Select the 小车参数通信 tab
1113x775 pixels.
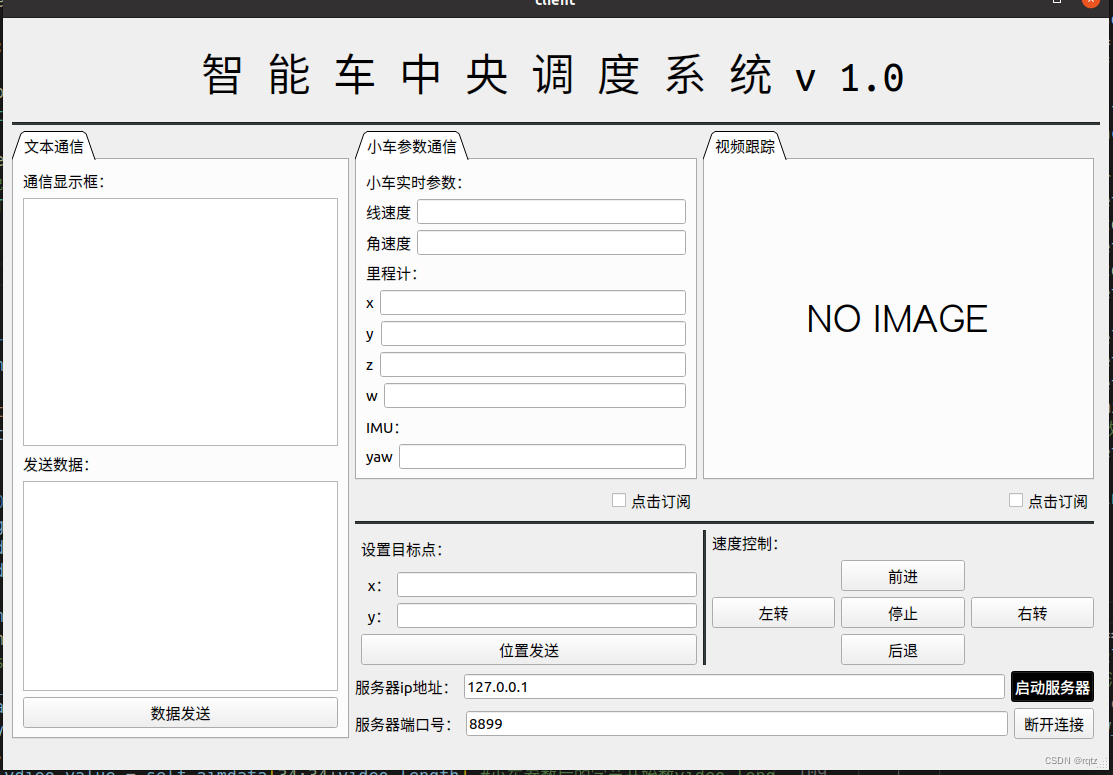pos(411,146)
